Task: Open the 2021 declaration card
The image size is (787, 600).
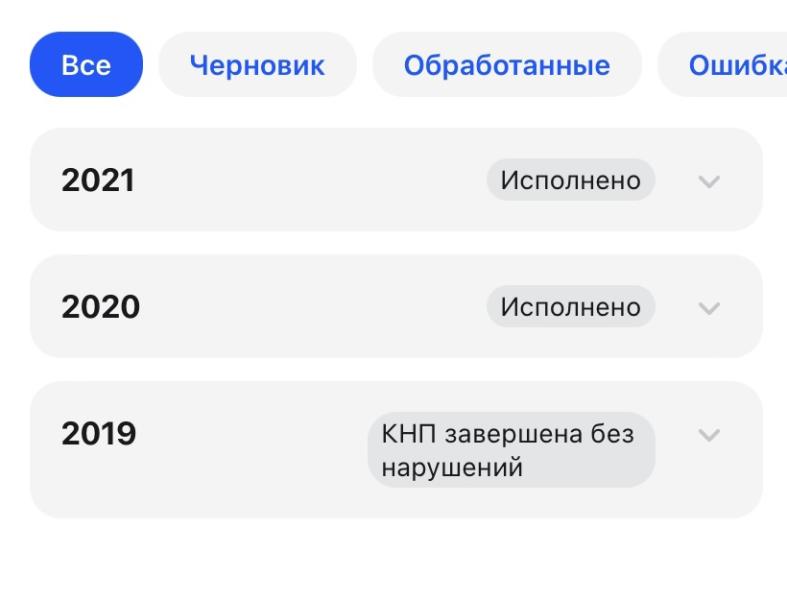Action: pos(300,181)
